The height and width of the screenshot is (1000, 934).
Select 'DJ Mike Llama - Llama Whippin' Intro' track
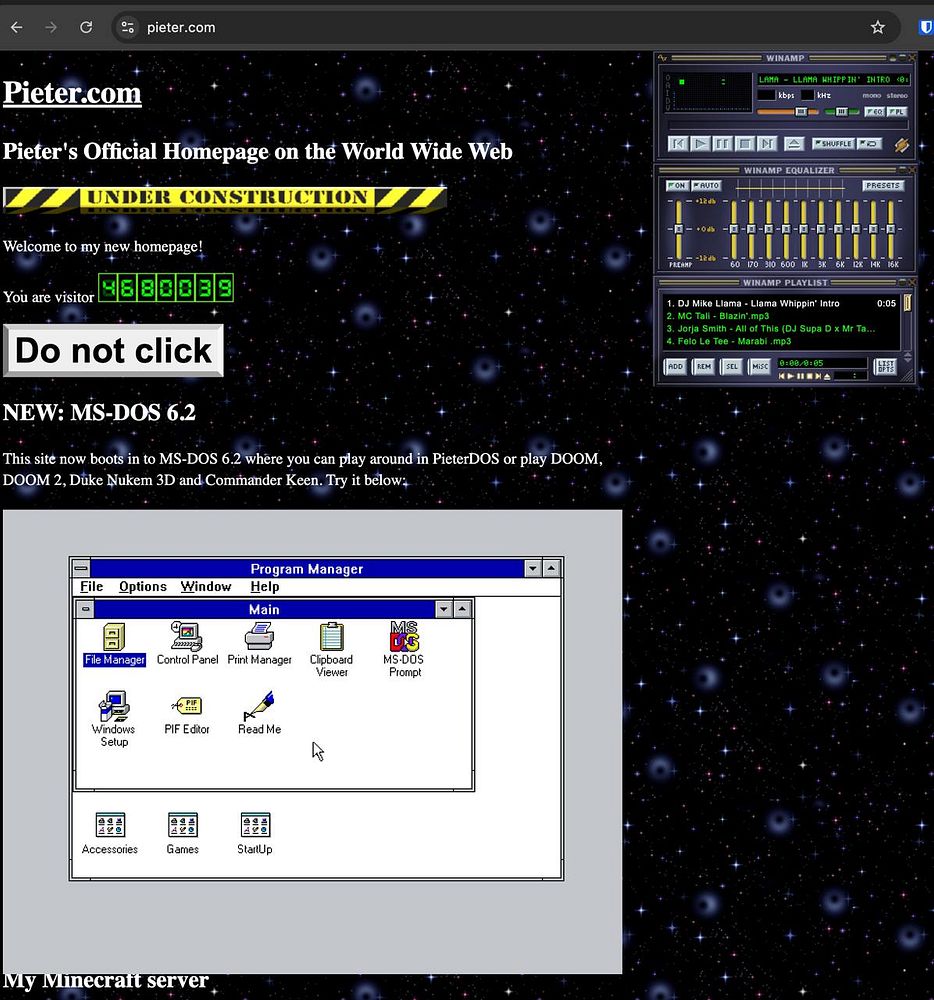click(x=752, y=304)
